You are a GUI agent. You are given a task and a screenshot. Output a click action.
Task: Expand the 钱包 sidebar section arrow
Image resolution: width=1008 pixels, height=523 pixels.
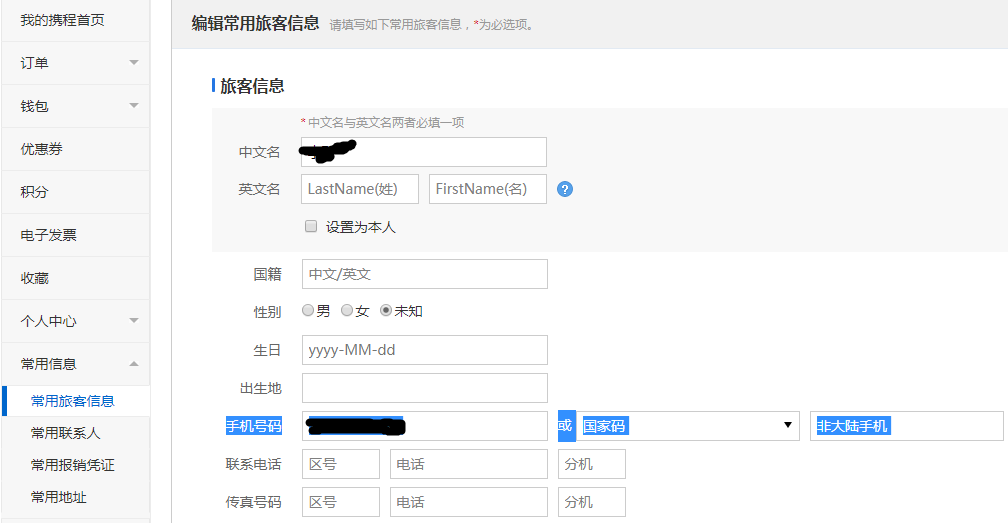coord(134,106)
